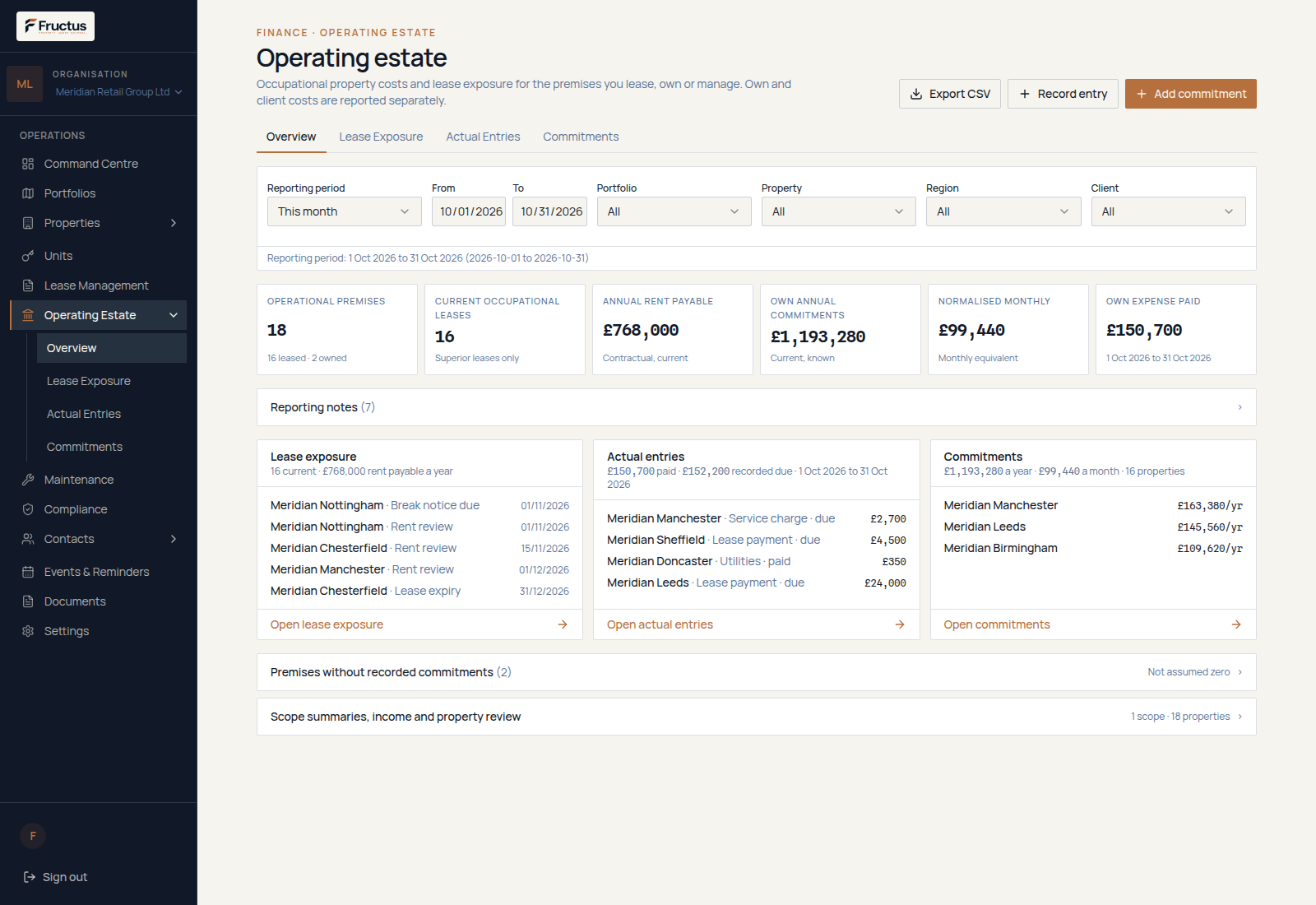This screenshot has width=1316, height=905.
Task: Open Lease Exposure in sidebar submenu
Action: tap(112, 381)
